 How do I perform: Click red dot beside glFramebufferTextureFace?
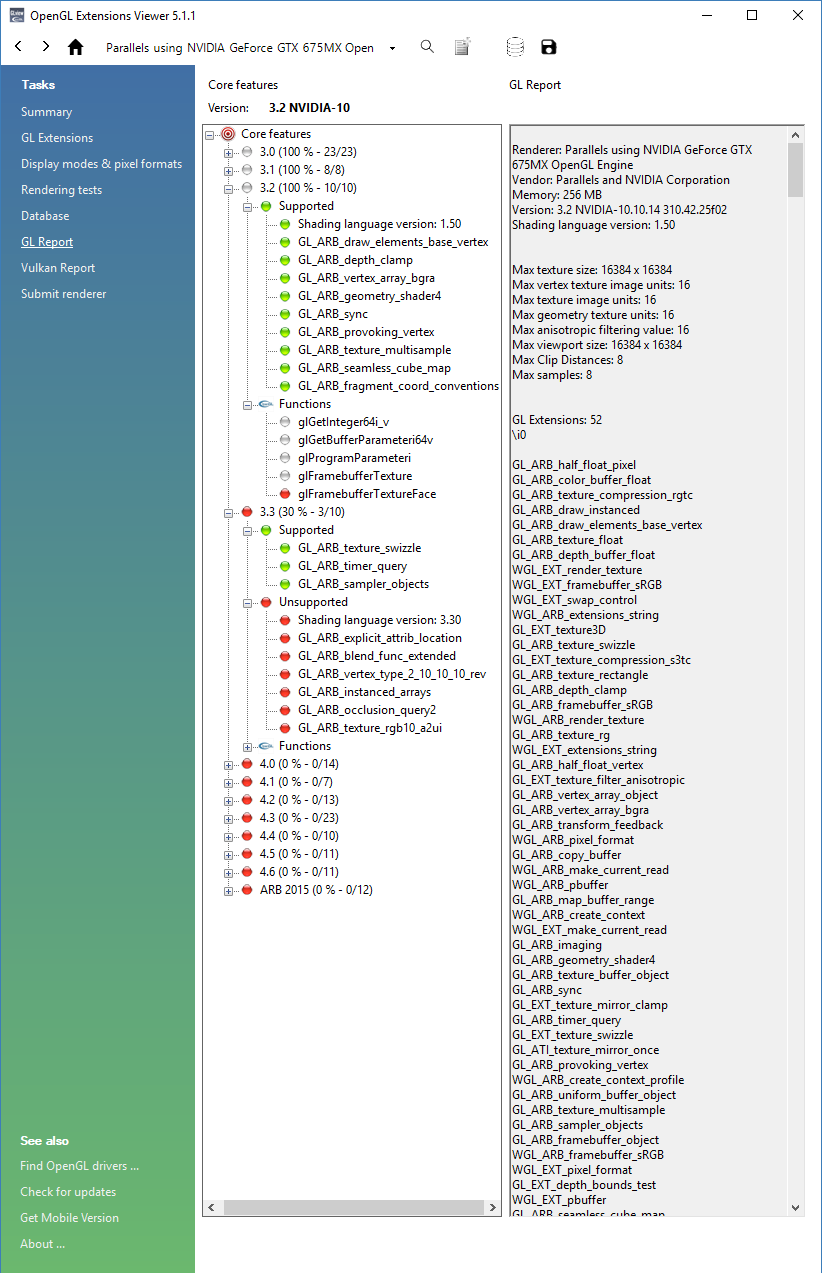(x=285, y=494)
